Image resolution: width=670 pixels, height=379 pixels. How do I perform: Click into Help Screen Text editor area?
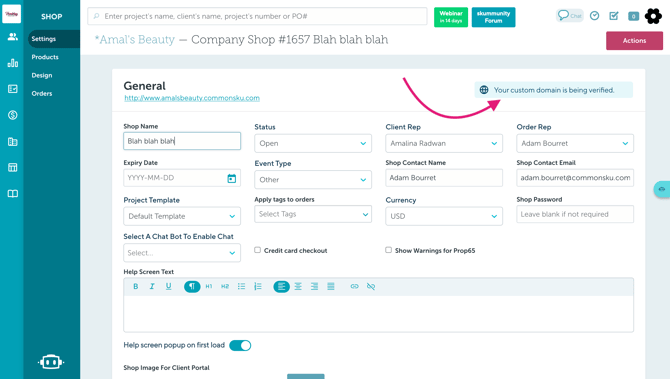point(379,314)
